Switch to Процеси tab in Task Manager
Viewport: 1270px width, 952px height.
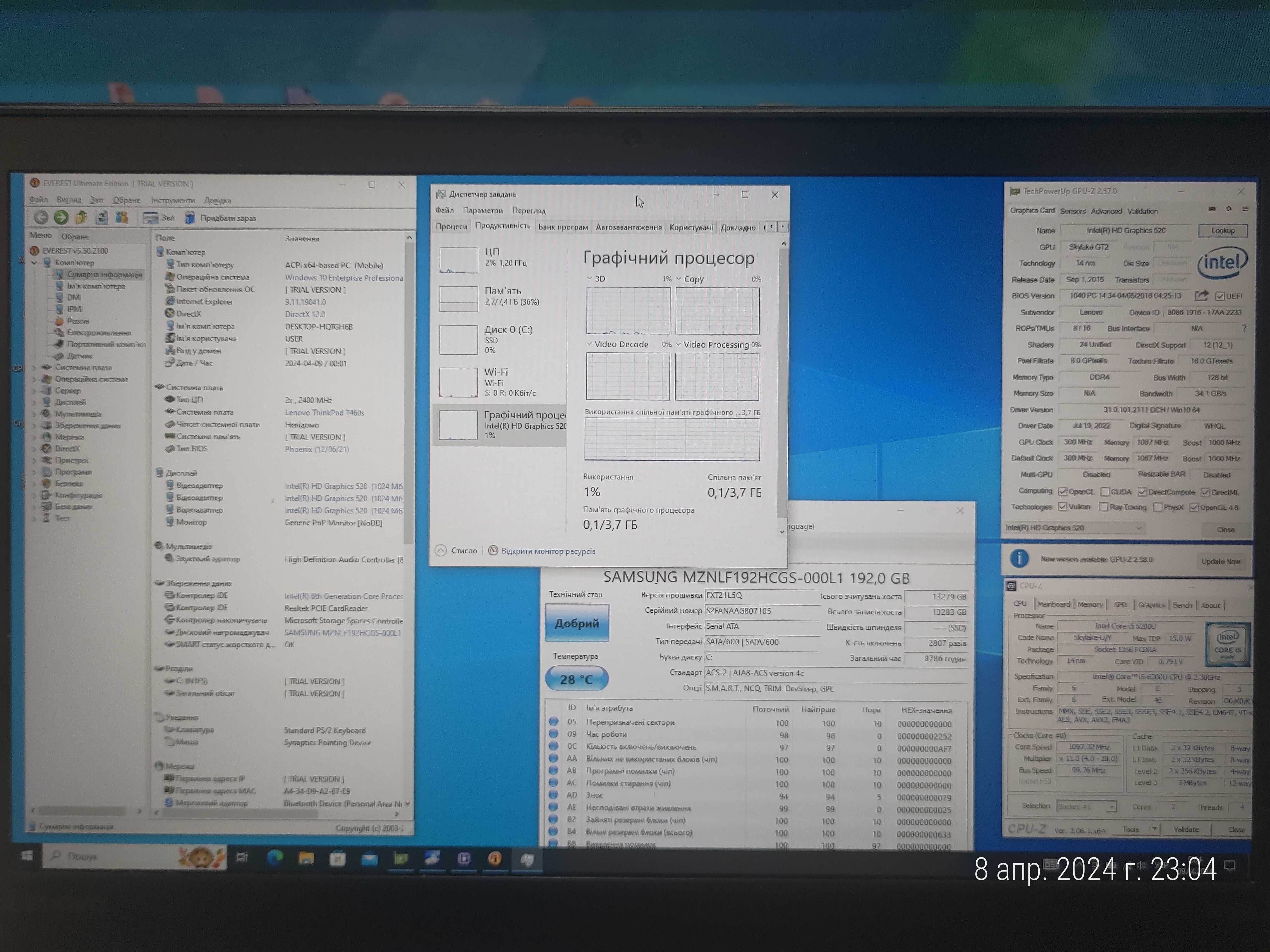coord(451,227)
